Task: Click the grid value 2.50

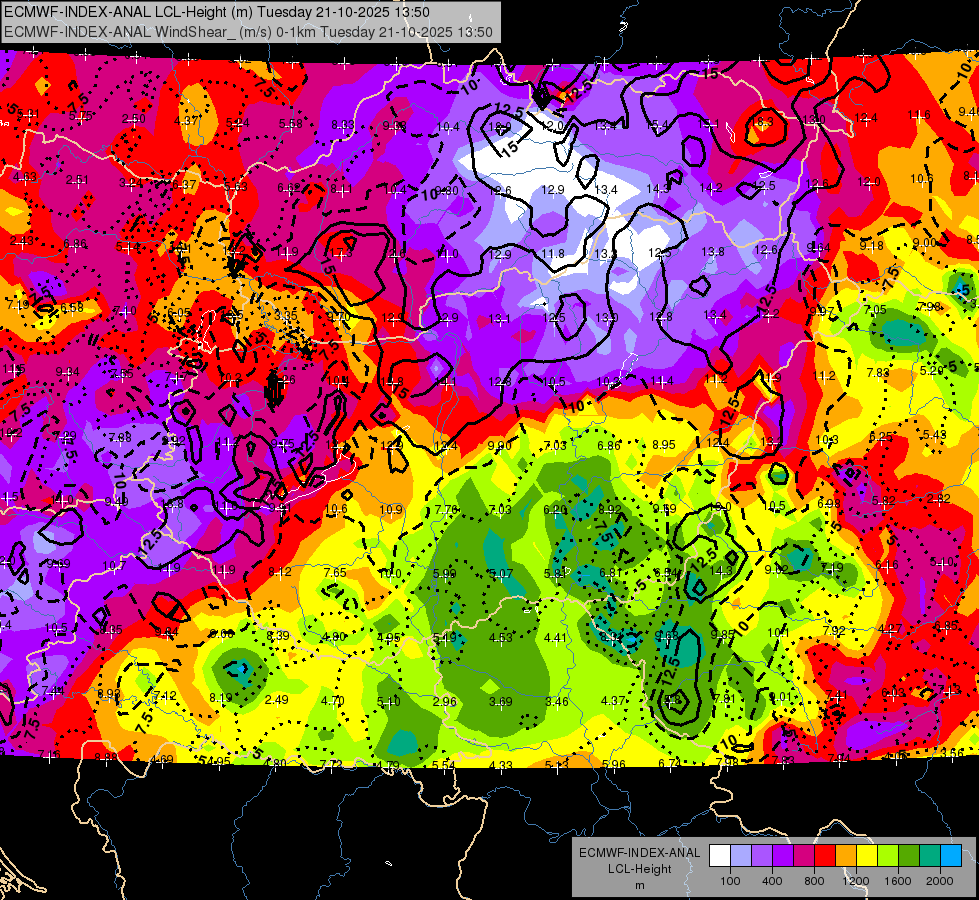Action: coord(134,119)
